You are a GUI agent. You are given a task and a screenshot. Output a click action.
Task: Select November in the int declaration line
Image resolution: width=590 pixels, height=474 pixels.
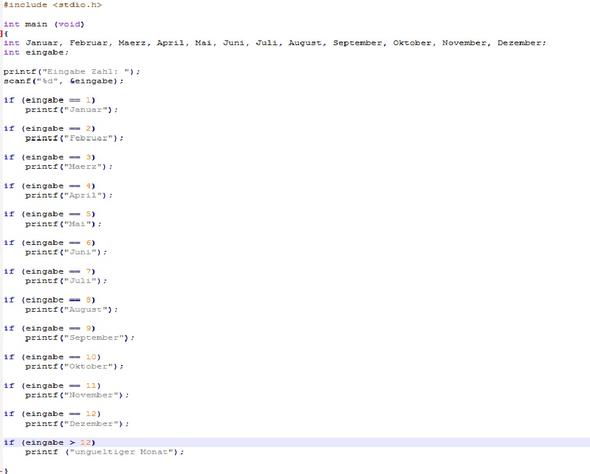click(x=464, y=43)
